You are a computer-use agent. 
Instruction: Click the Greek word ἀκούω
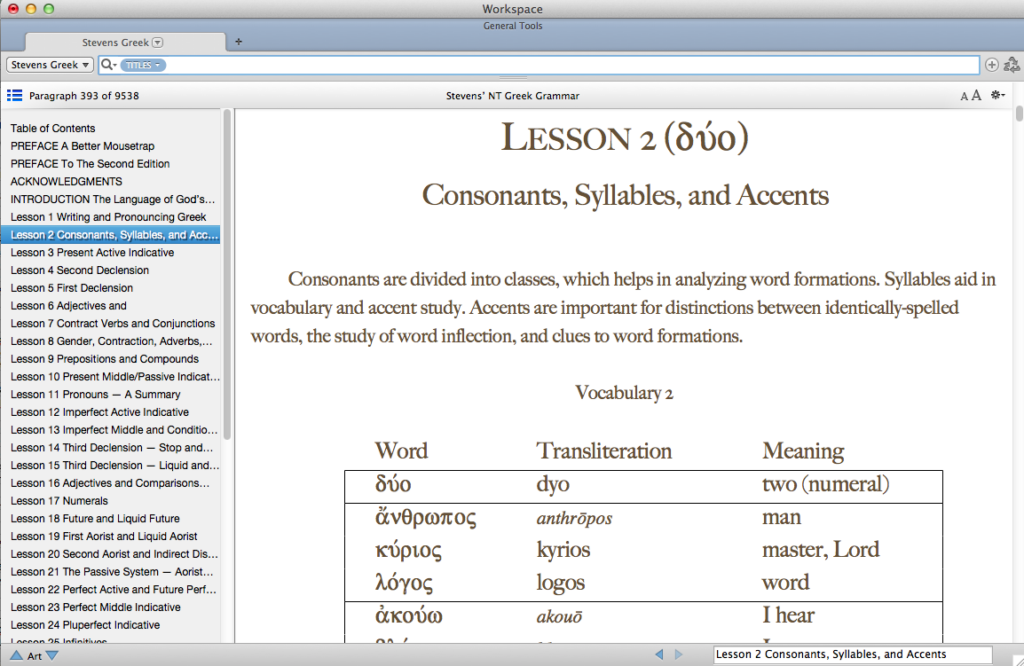[x=409, y=615]
